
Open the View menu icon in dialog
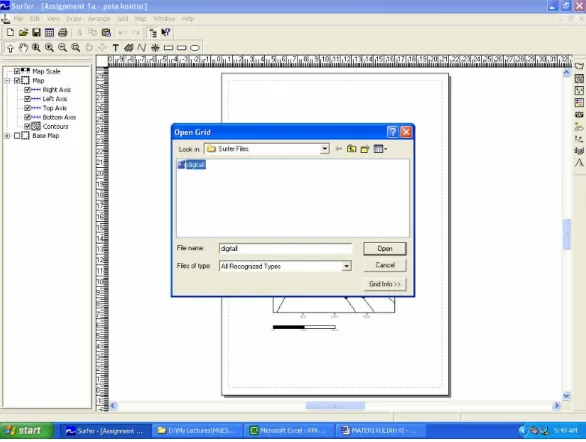coord(380,149)
